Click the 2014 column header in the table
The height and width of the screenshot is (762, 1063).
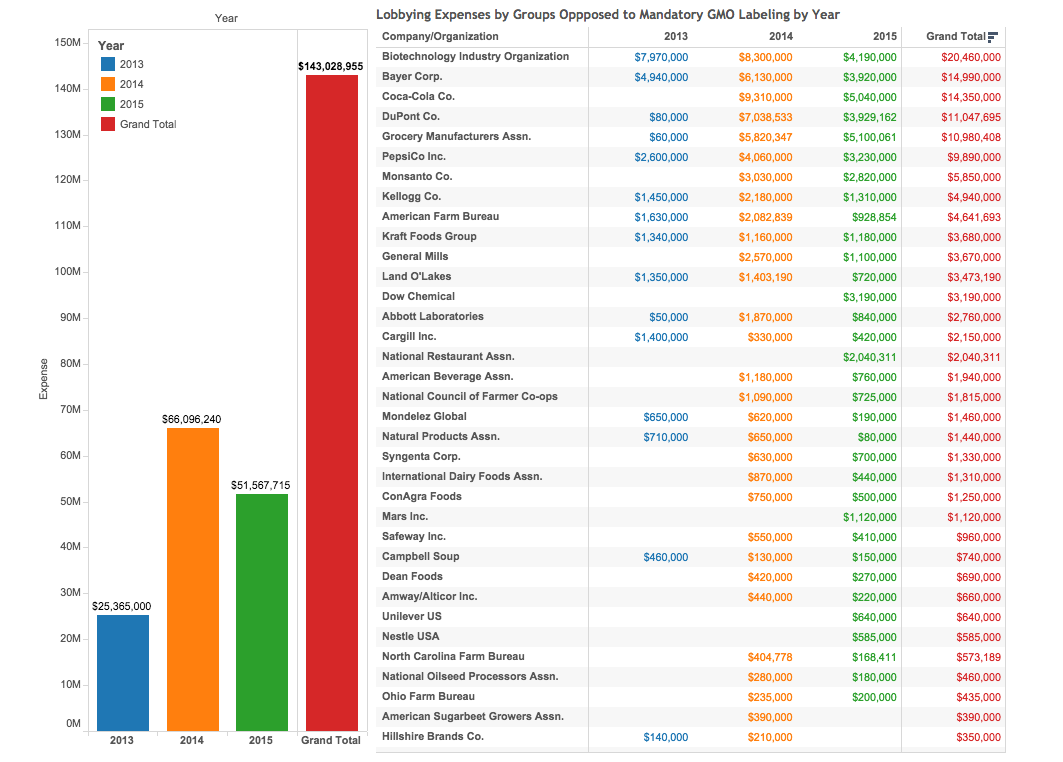click(780, 37)
